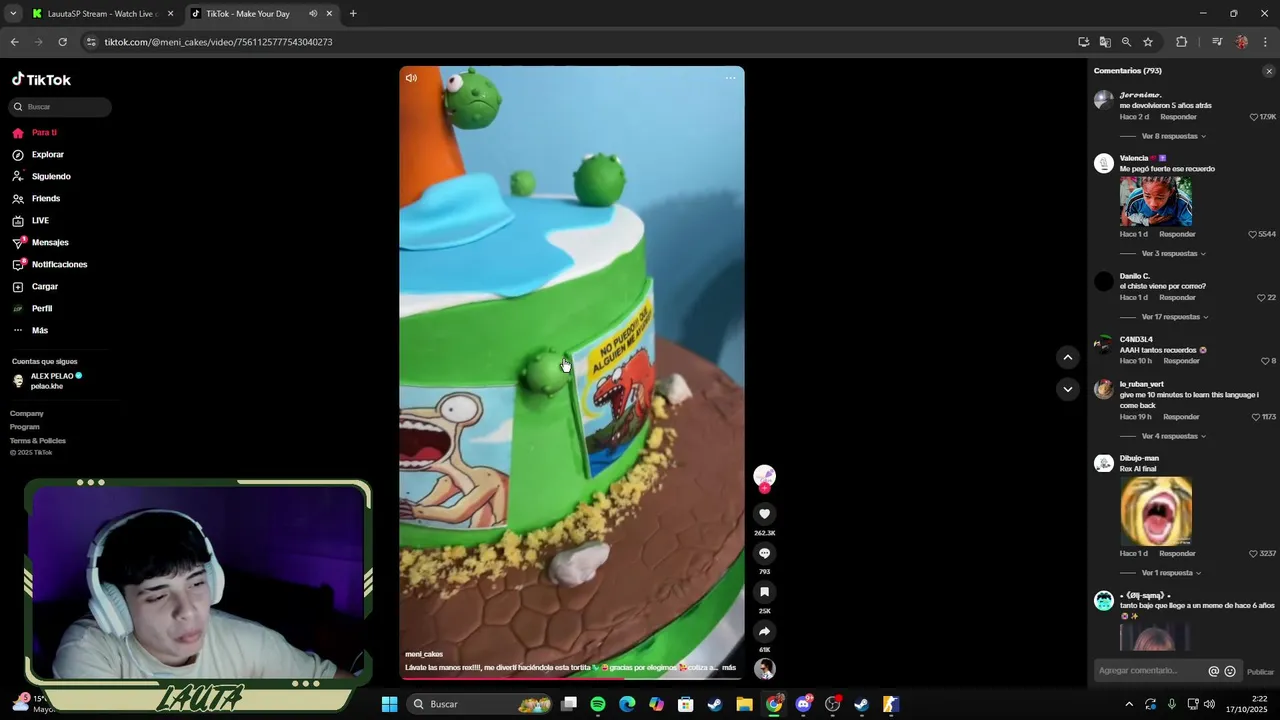1280x720 pixels.
Task: Open Notificaciones in sidebar
Action: click(59, 265)
